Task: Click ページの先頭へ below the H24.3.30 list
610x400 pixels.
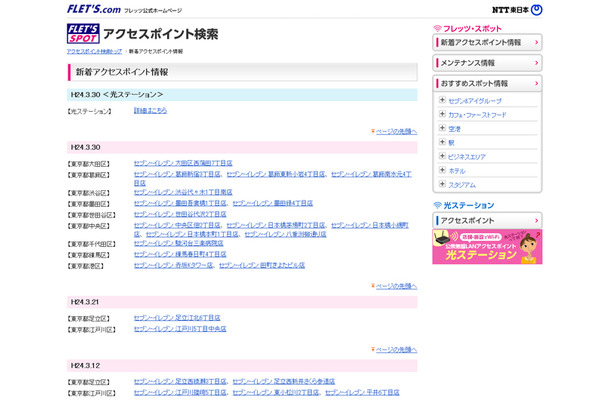Action: [396, 286]
